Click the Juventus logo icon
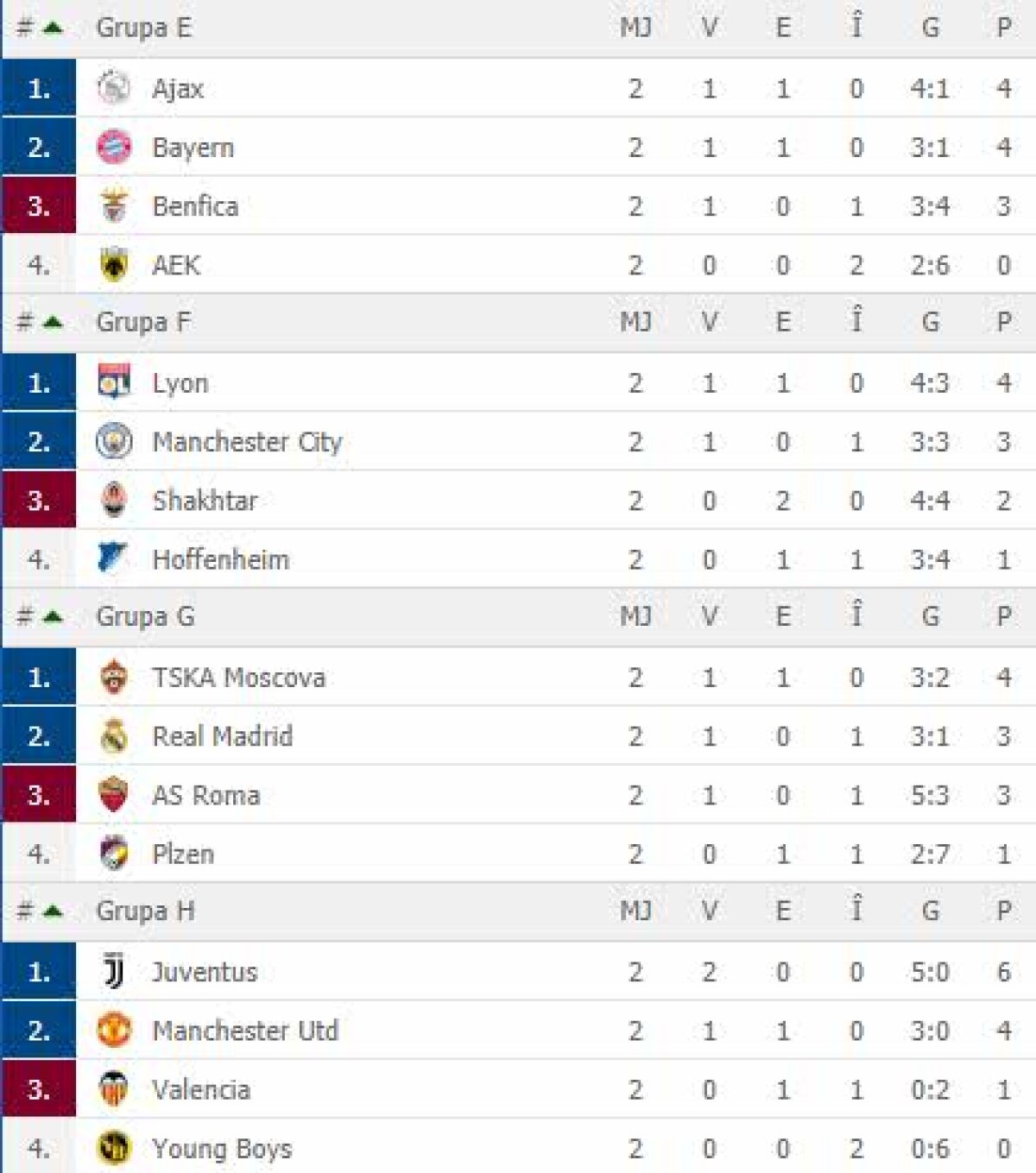Image resolution: width=1036 pixels, height=1173 pixels. [x=114, y=972]
